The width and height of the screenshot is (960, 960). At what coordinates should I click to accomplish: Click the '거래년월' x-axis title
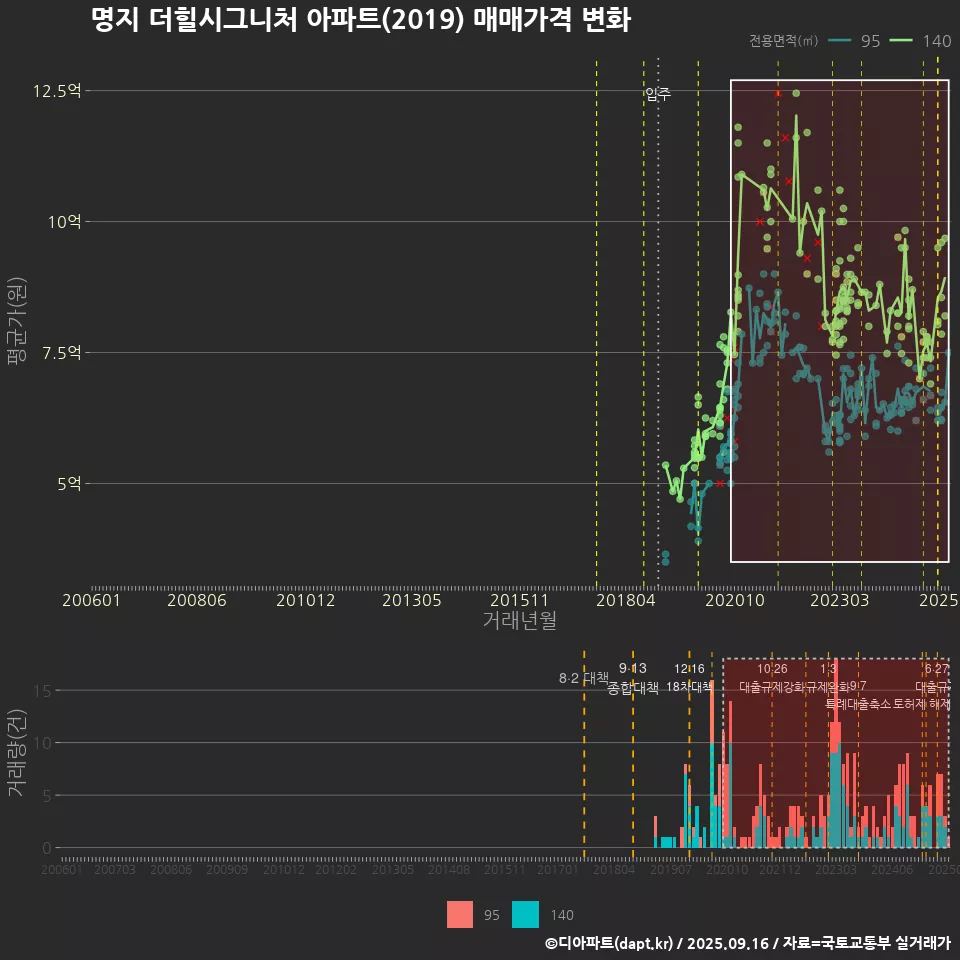(520, 620)
